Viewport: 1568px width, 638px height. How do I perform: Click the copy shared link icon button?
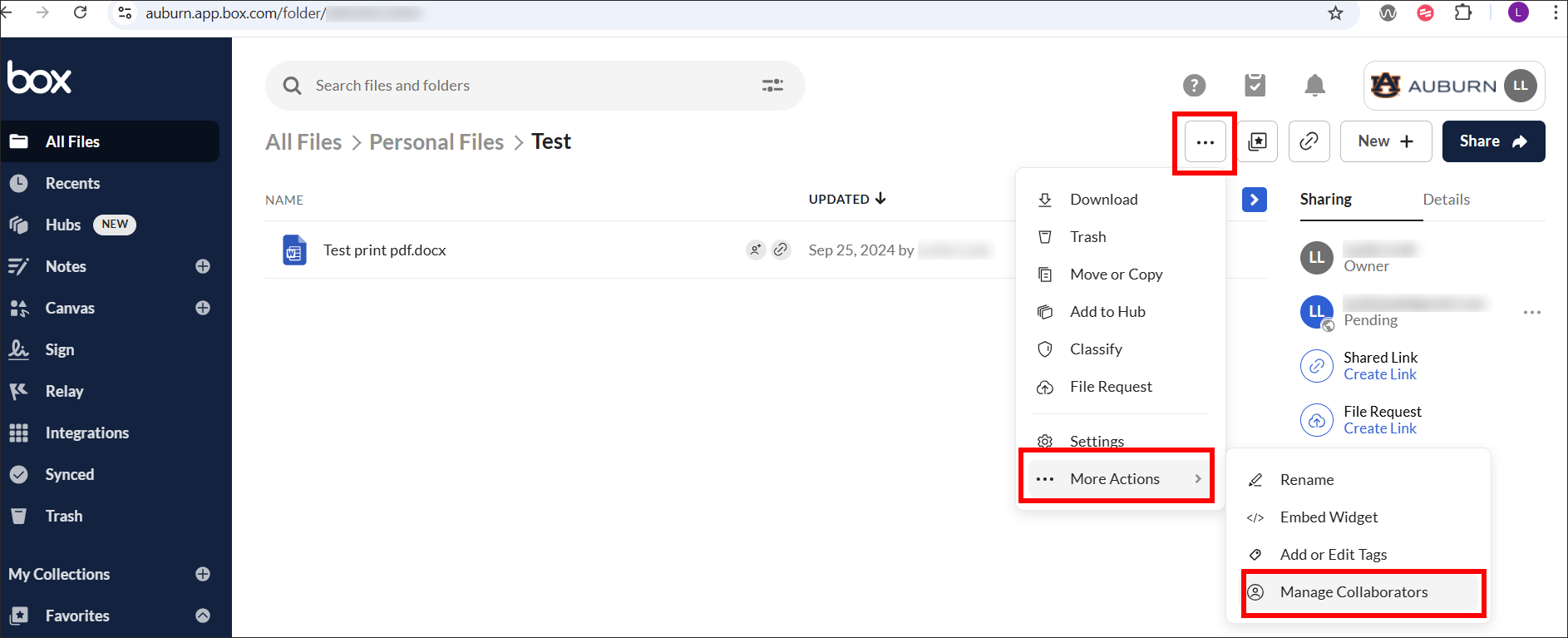pos(1309,141)
